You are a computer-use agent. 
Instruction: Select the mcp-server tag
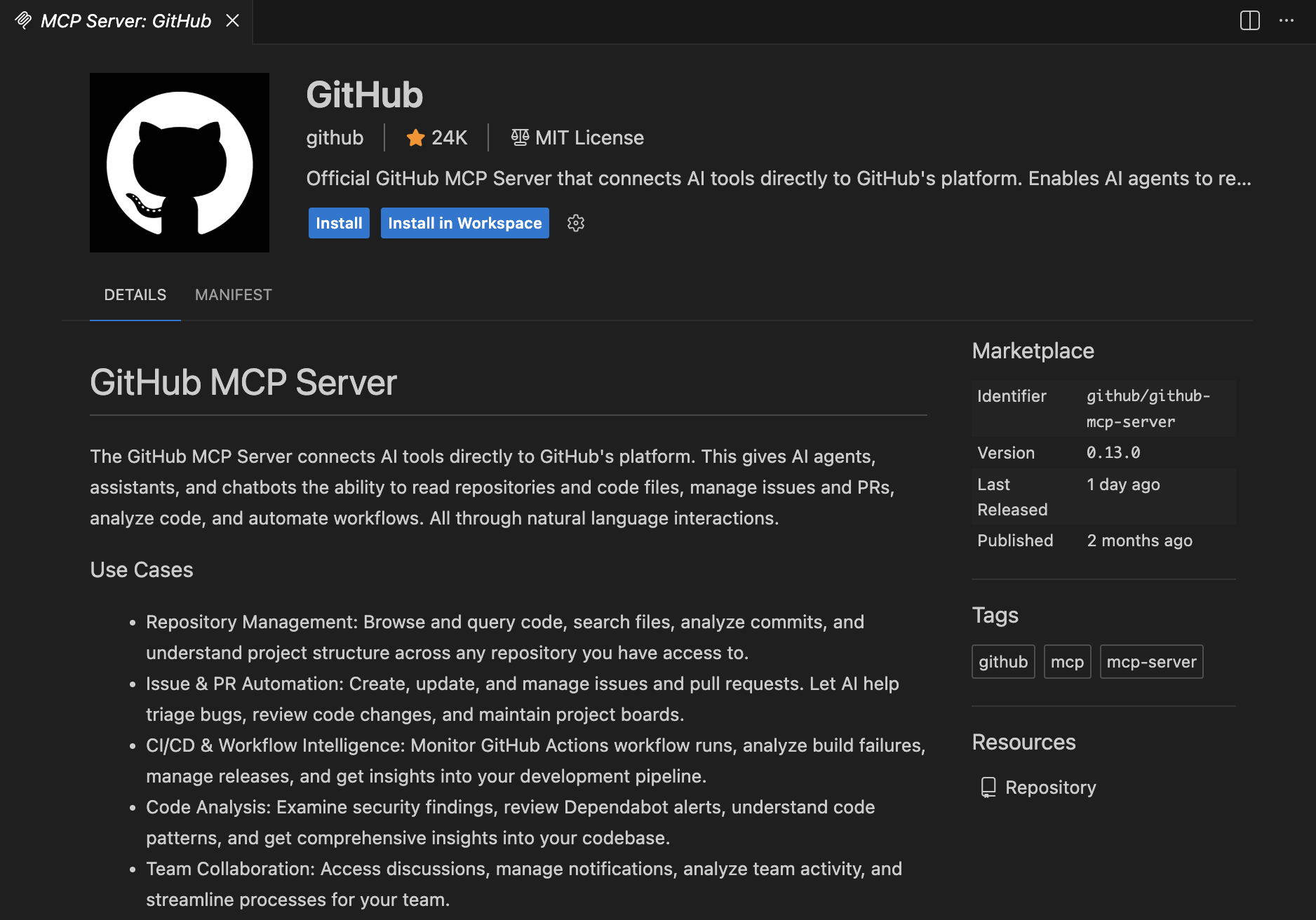(x=1151, y=661)
